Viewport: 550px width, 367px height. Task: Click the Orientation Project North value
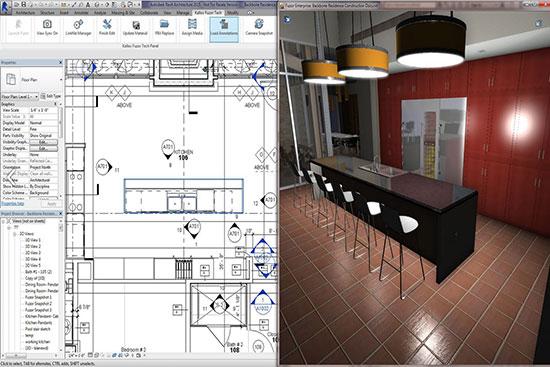pos(43,167)
